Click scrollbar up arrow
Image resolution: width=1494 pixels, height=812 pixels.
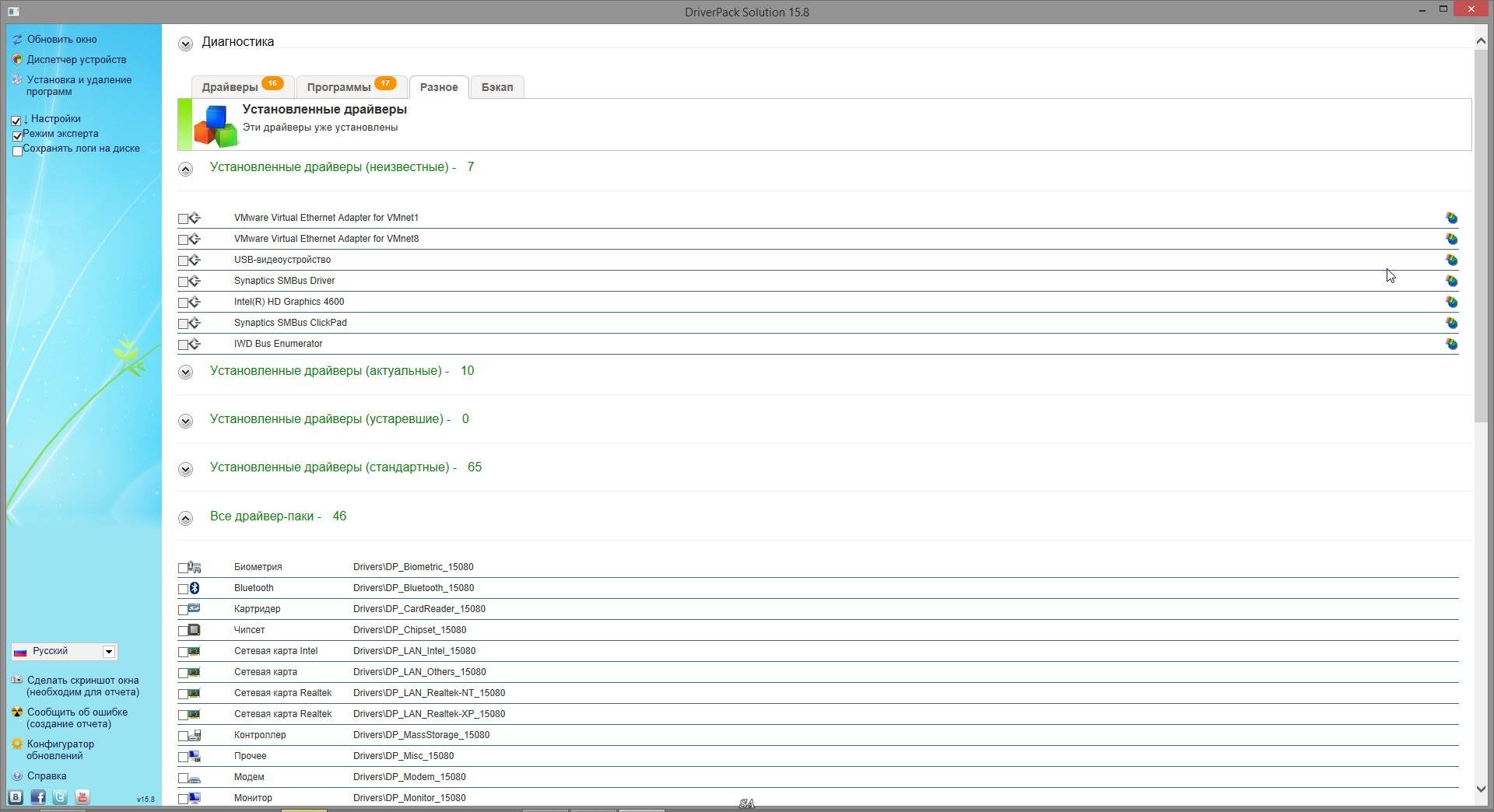pos(1481,40)
